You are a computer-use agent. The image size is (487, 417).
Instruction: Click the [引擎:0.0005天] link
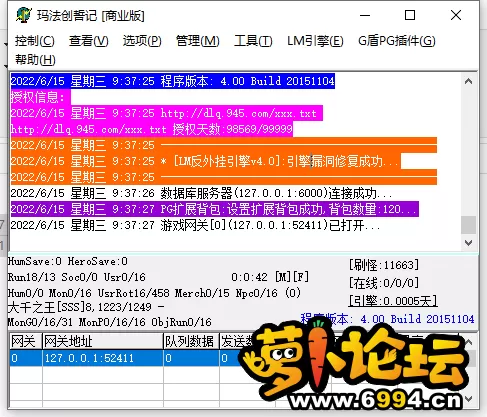point(393,301)
